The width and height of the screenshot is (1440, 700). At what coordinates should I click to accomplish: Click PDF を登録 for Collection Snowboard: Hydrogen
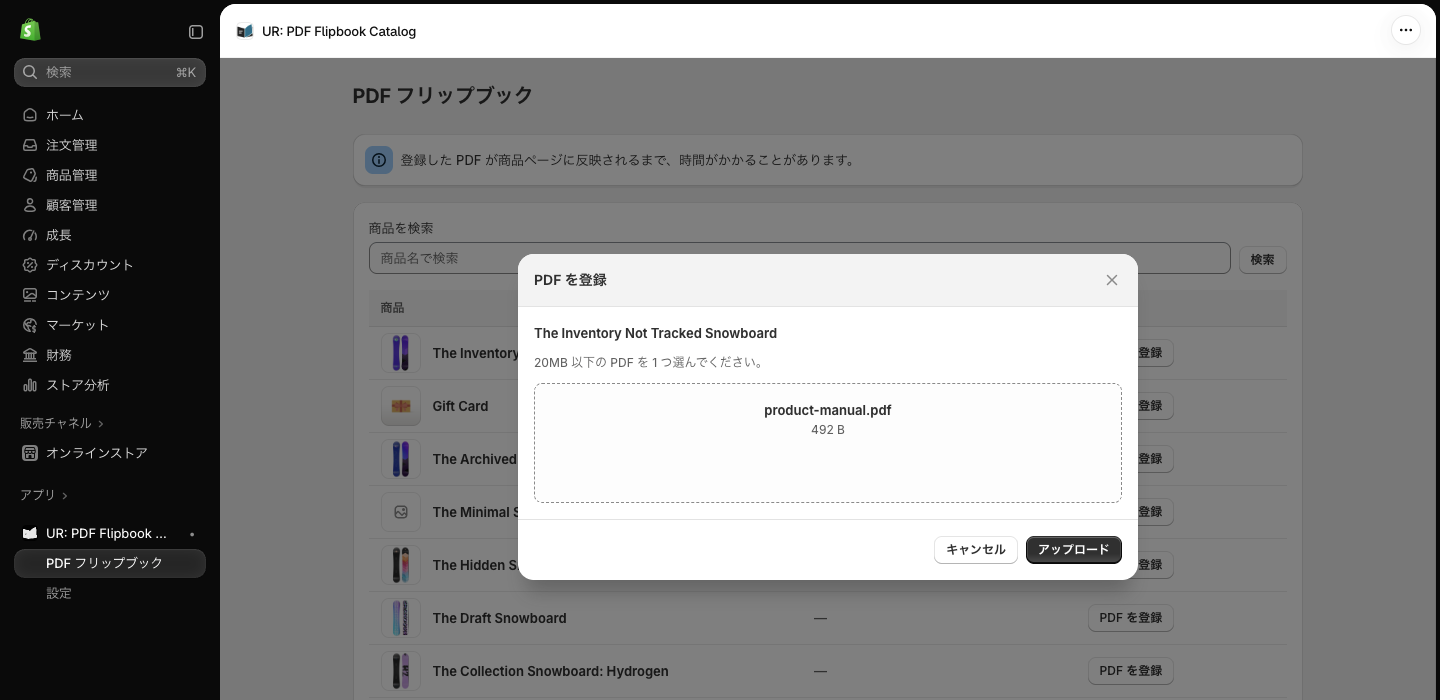pyautogui.click(x=1131, y=671)
